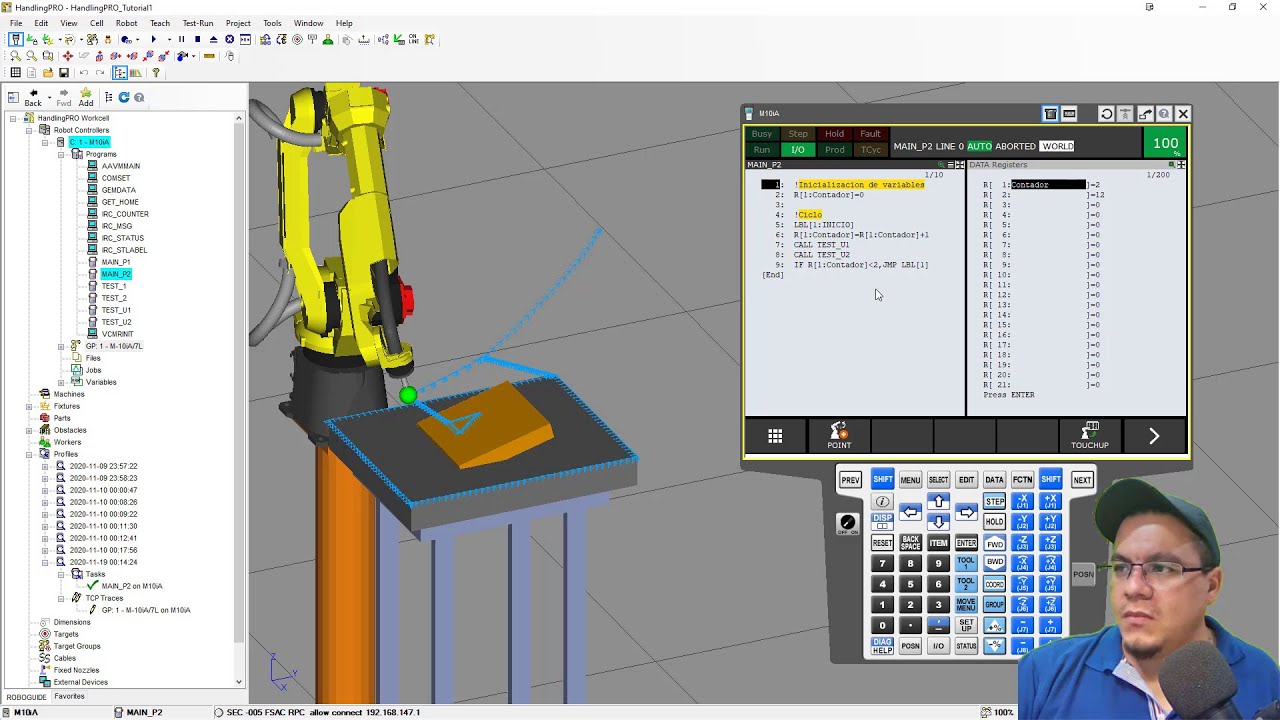Image resolution: width=1280 pixels, height=720 pixels.
Task: Click the RESET key on teach pendant
Action: coord(882,543)
